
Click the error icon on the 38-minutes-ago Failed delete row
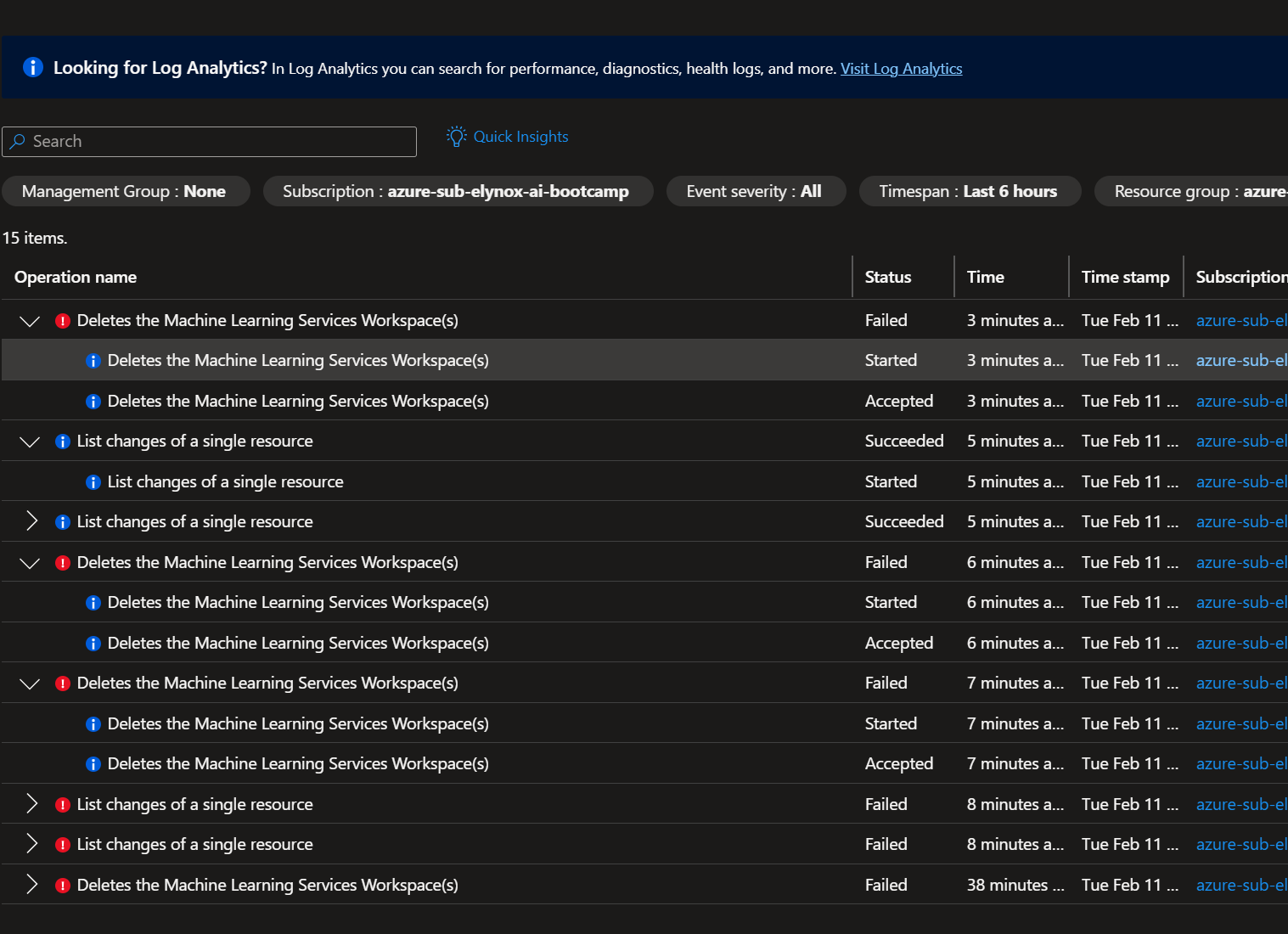[x=63, y=886]
